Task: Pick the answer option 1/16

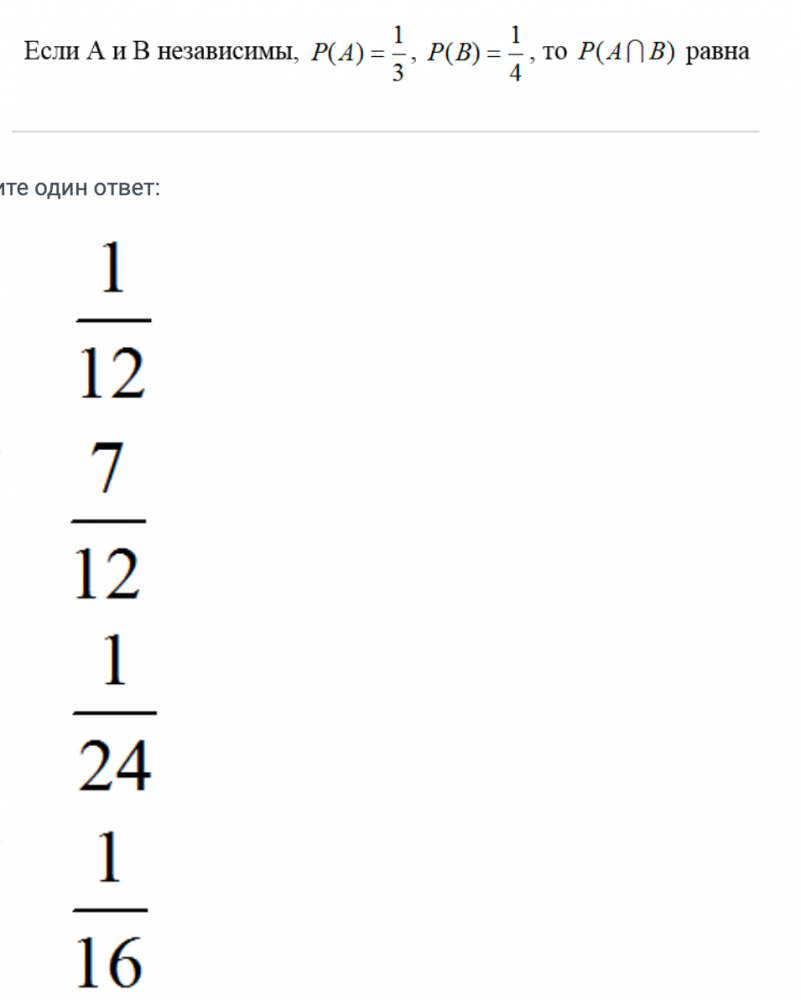Action: click(110, 909)
